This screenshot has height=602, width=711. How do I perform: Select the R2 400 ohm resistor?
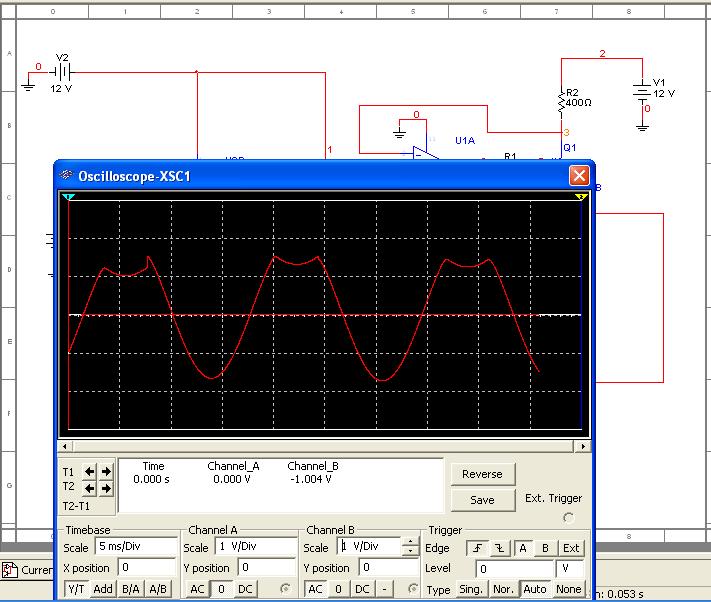(x=561, y=101)
